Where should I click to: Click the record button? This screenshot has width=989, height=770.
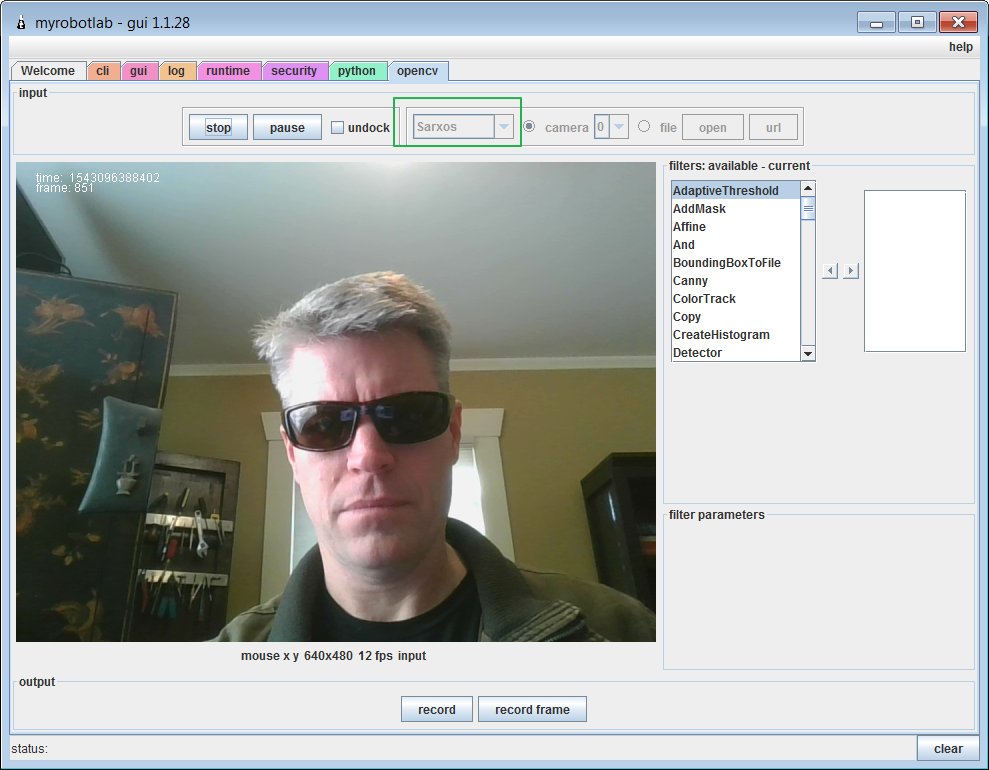pyautogui.click(x=436, y=708)
